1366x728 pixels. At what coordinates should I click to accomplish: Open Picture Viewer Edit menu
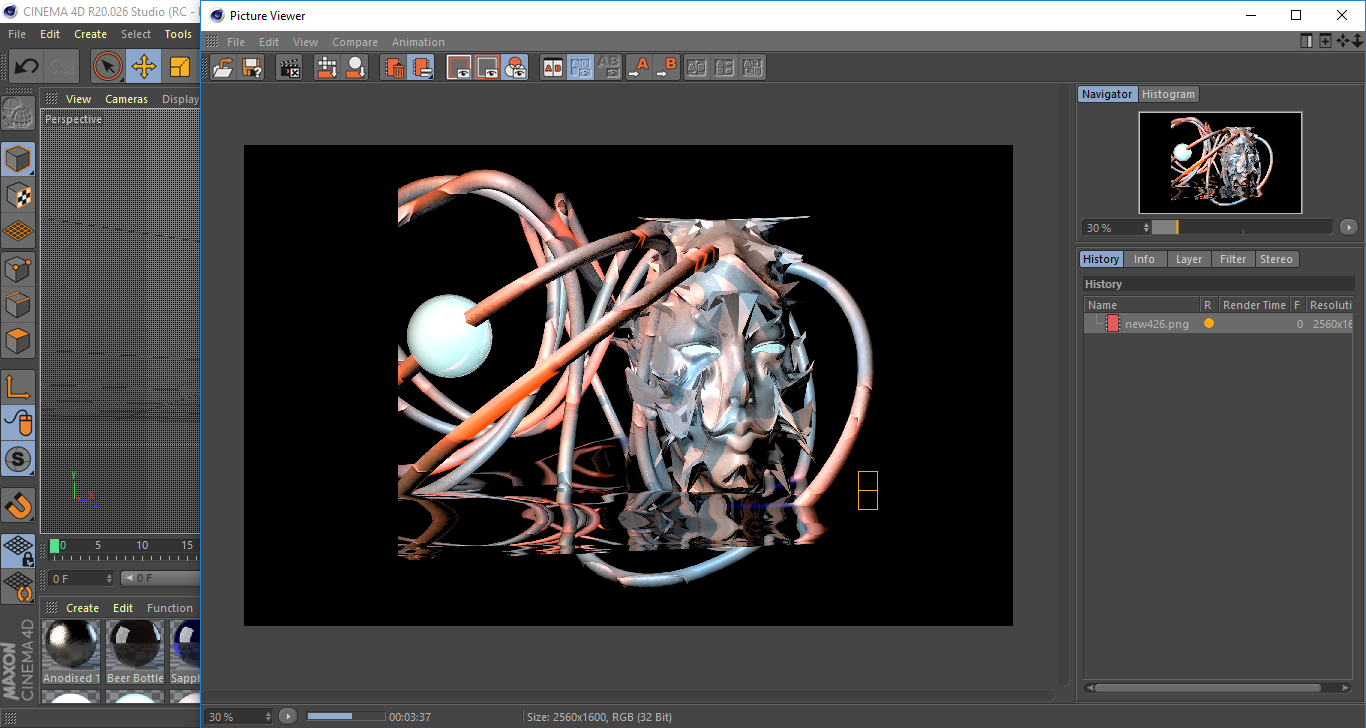(x=269, y=42)
